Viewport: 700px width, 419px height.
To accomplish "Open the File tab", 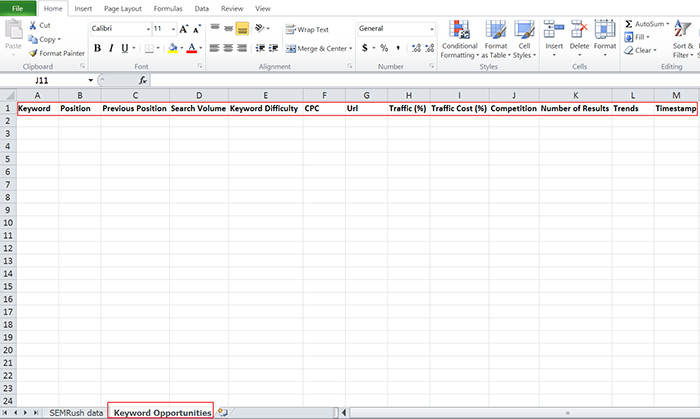I will pos(18,8).
